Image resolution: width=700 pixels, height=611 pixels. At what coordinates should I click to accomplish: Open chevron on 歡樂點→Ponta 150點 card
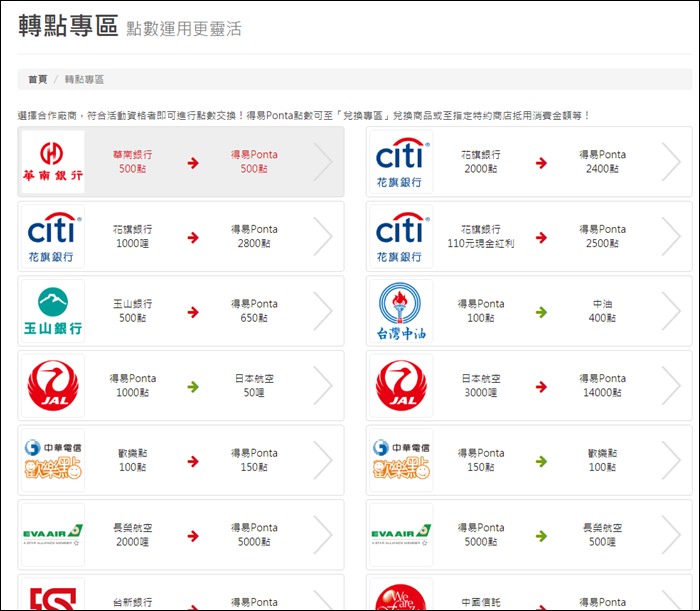[x=323, y=460]
